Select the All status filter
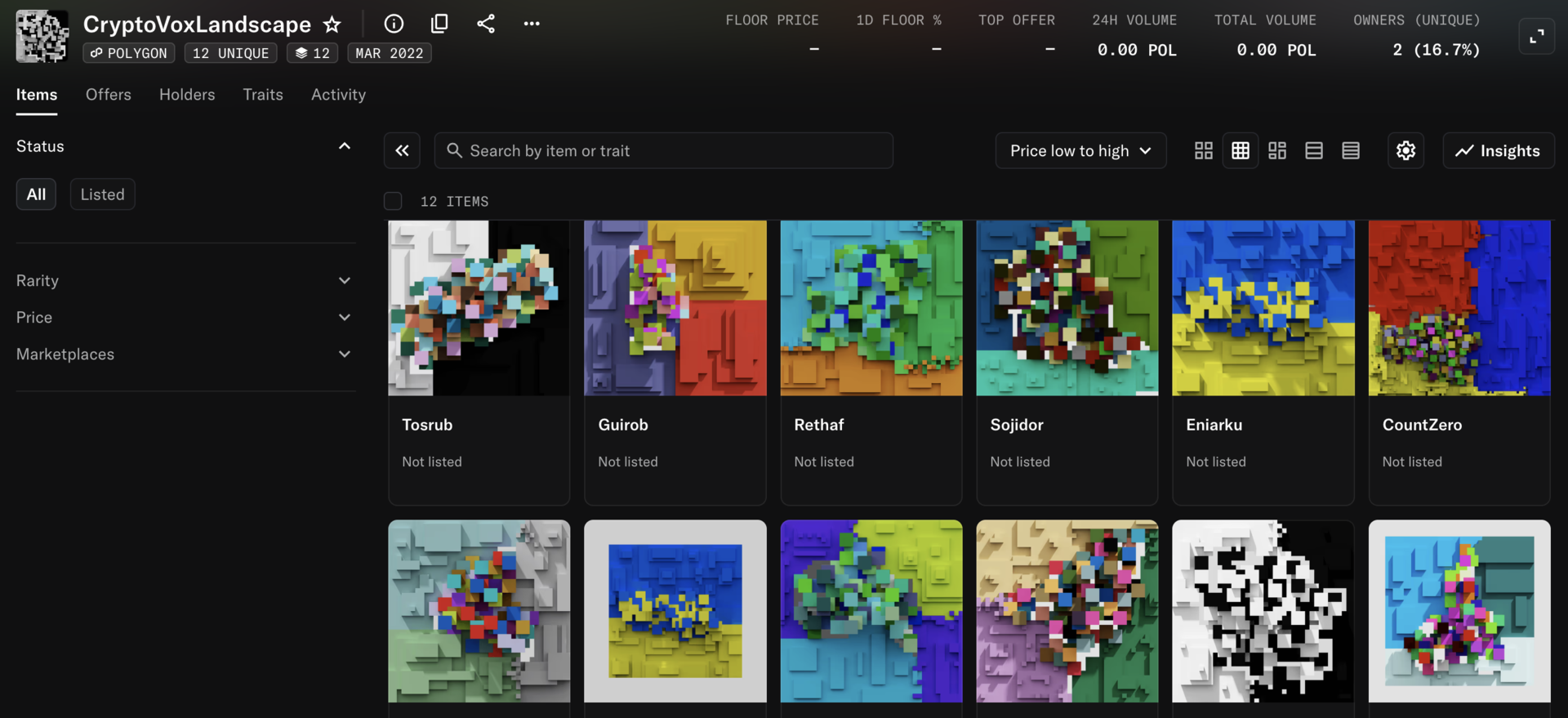Screen dimensions: 1568x718 point(36,194)
